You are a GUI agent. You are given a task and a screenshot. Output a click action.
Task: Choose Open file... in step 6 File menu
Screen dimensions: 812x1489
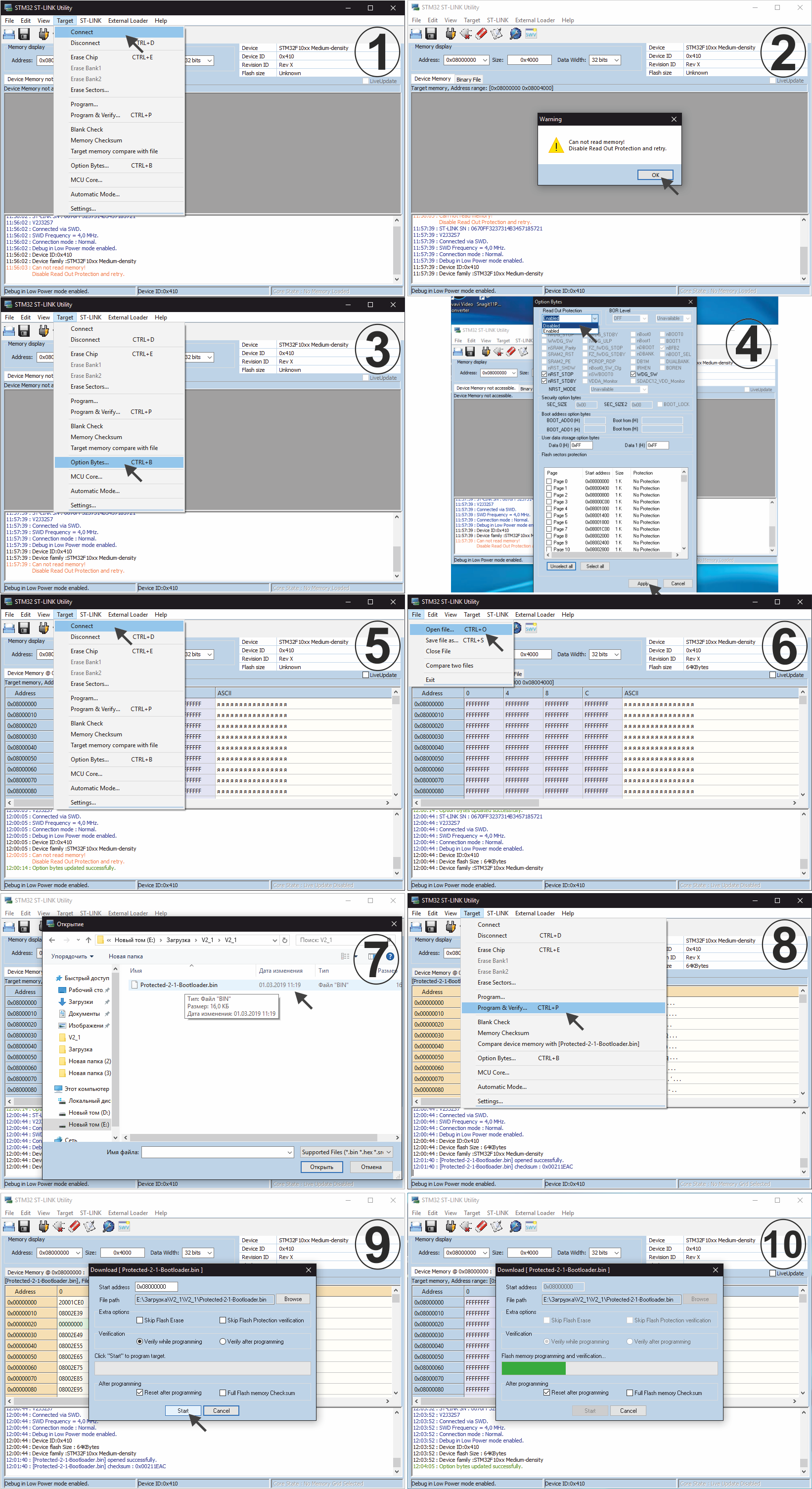pyautogui.click(x=461, y=630)
